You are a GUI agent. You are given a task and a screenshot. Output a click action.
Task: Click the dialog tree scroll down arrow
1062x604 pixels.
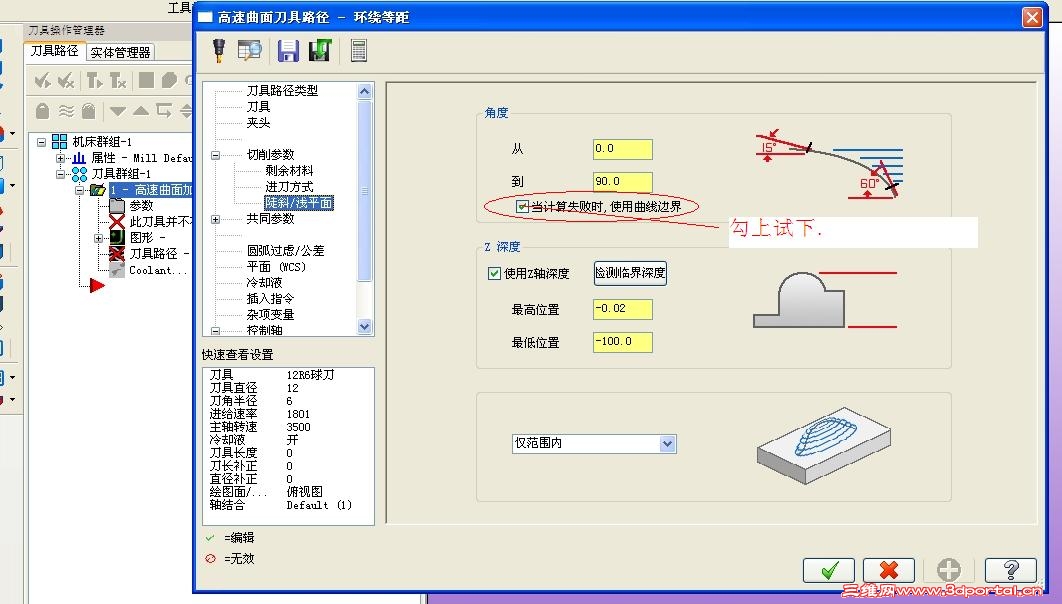click(x=364, y=327)
